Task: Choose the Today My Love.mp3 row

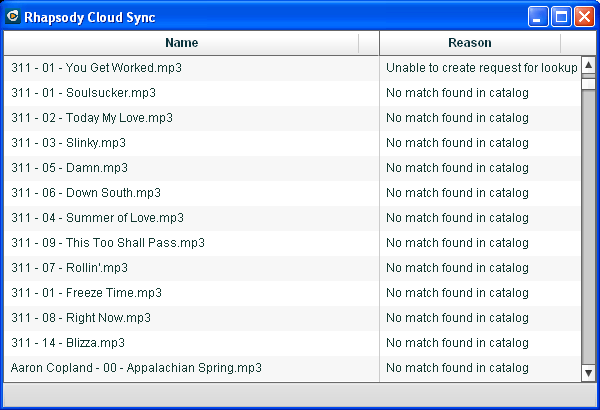Action: point(92,118)
